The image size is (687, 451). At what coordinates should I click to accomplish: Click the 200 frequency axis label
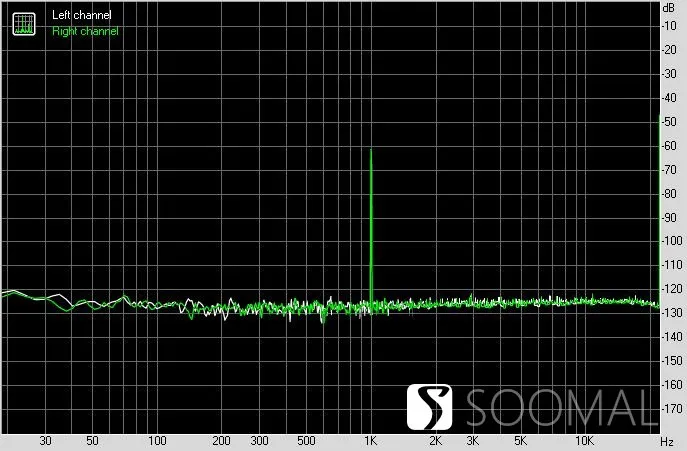coord(221,441)
